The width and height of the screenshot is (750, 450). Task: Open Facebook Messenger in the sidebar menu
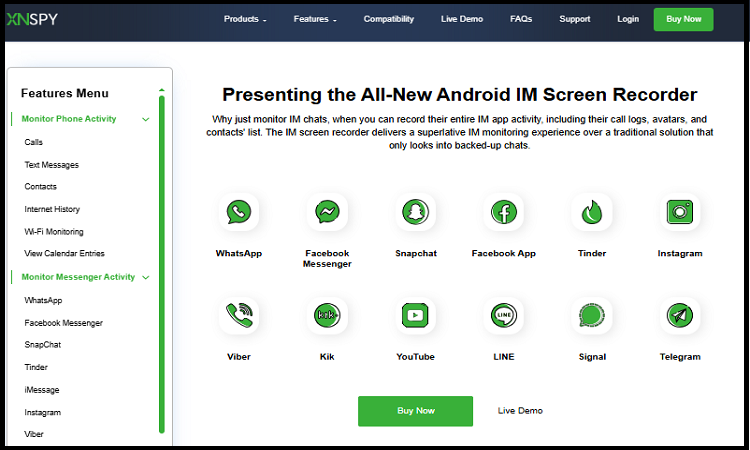[x=64, y=323]
